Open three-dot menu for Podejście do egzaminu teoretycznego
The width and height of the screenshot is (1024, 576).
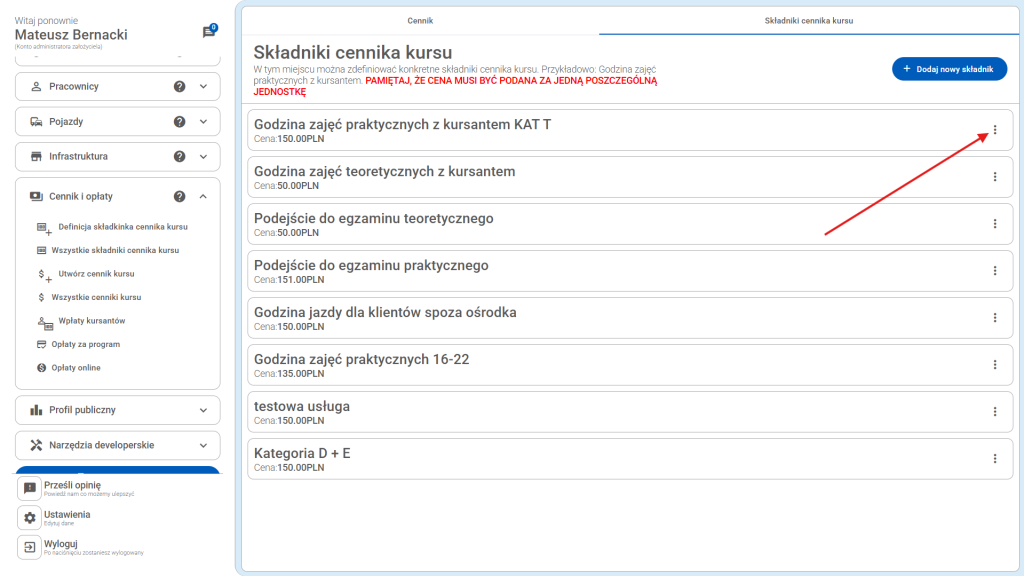point(994,224)
